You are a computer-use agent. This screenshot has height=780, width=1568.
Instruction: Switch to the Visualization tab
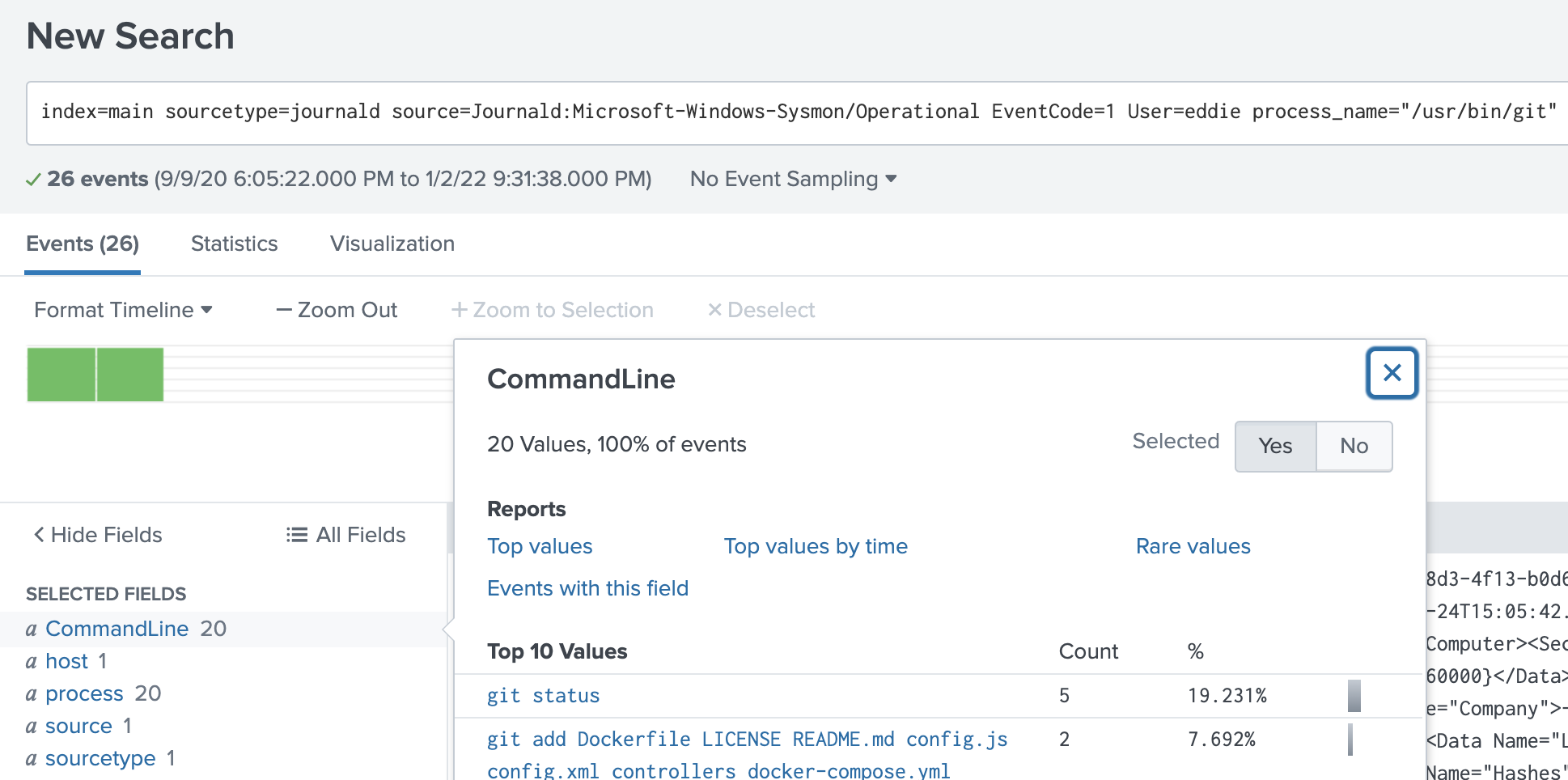[x=392, y=244]
